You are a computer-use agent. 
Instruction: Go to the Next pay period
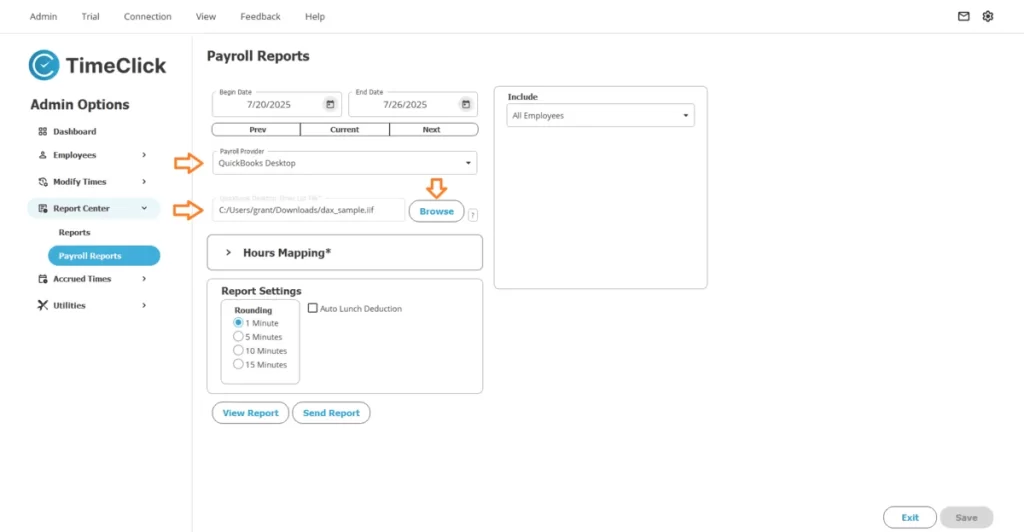point(434,129)
